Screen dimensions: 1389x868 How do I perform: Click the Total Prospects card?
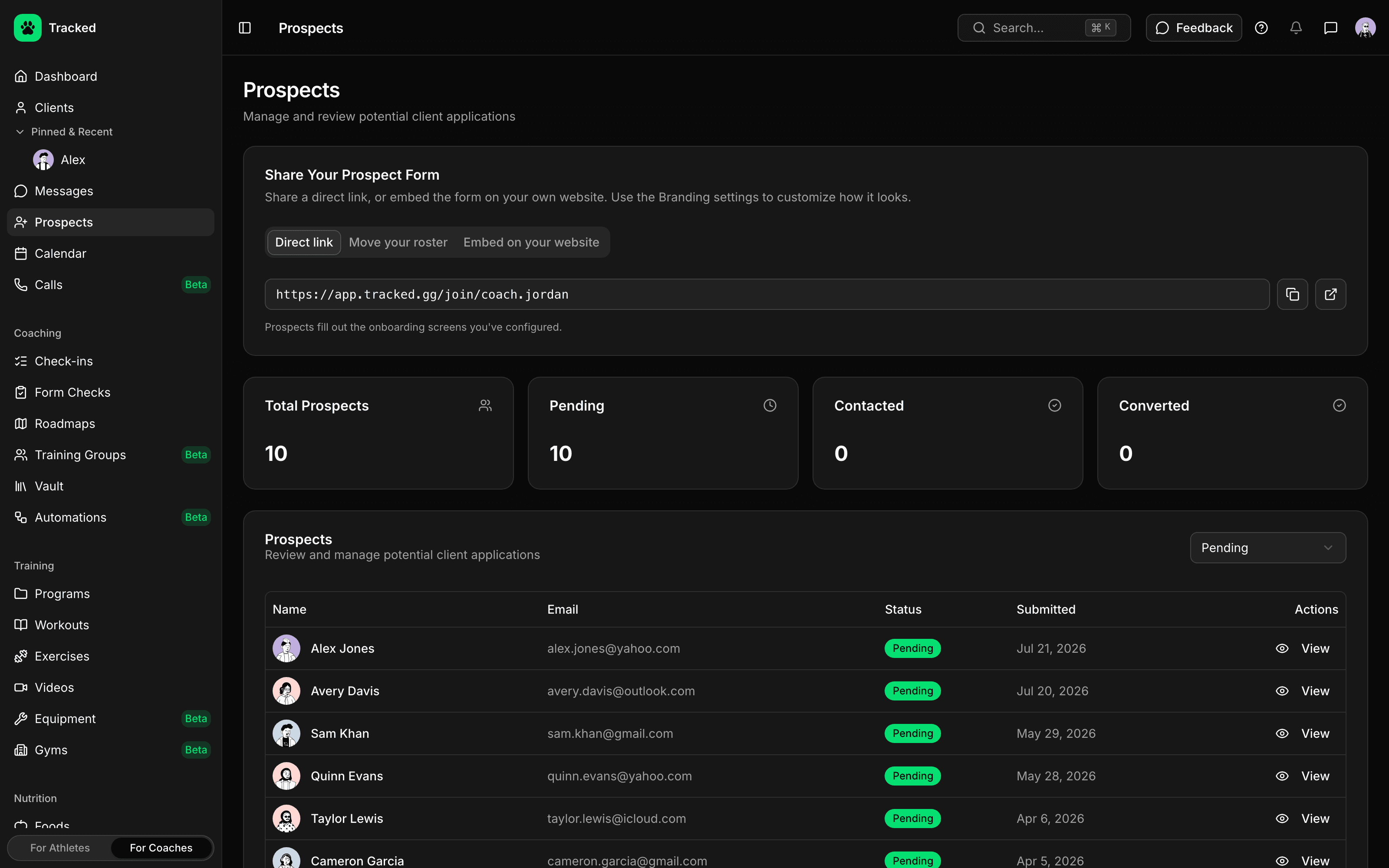pos(378,434)
